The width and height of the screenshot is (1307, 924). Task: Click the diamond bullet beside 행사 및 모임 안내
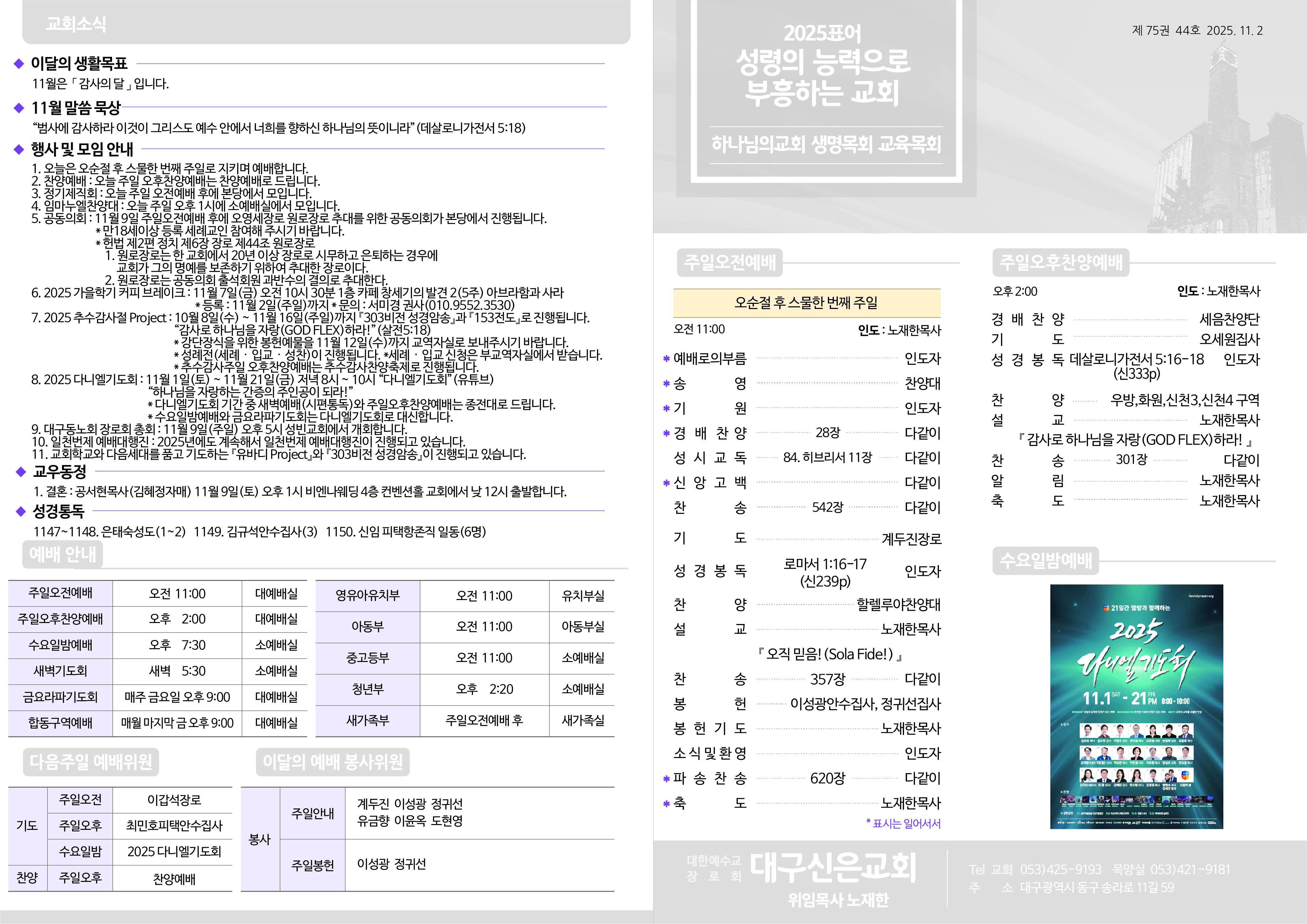coord(19,150)
